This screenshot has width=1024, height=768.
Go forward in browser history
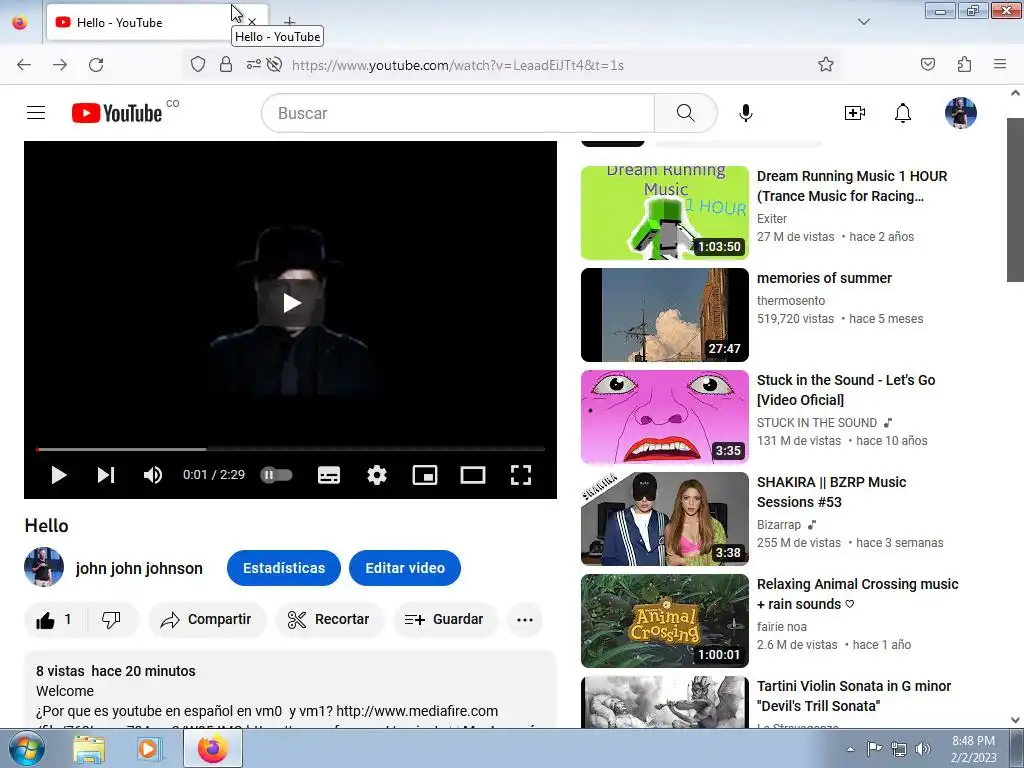pyautogui.click(x=60, y=65)
